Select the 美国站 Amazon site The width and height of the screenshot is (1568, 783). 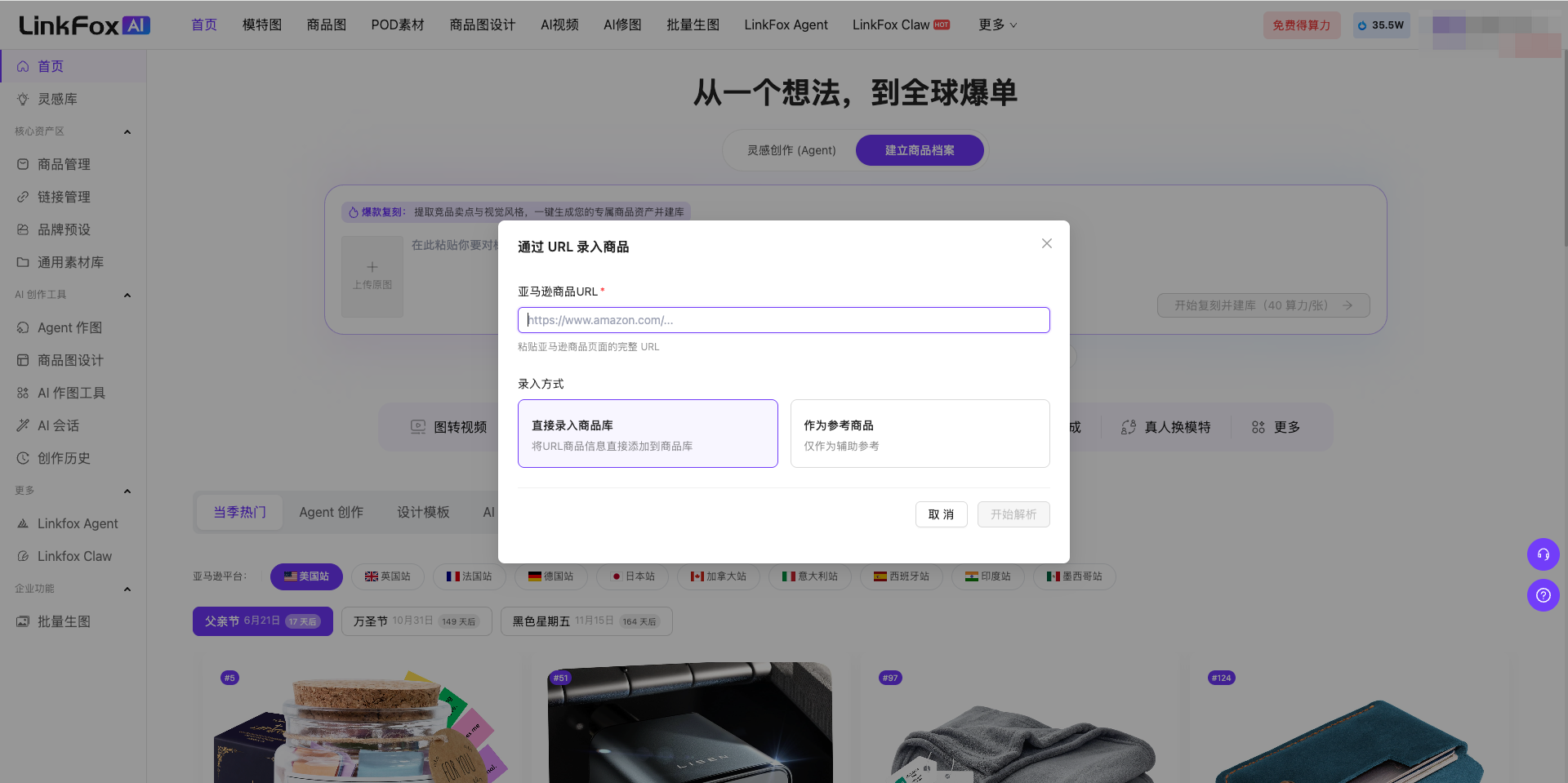[x=306, y=576]
